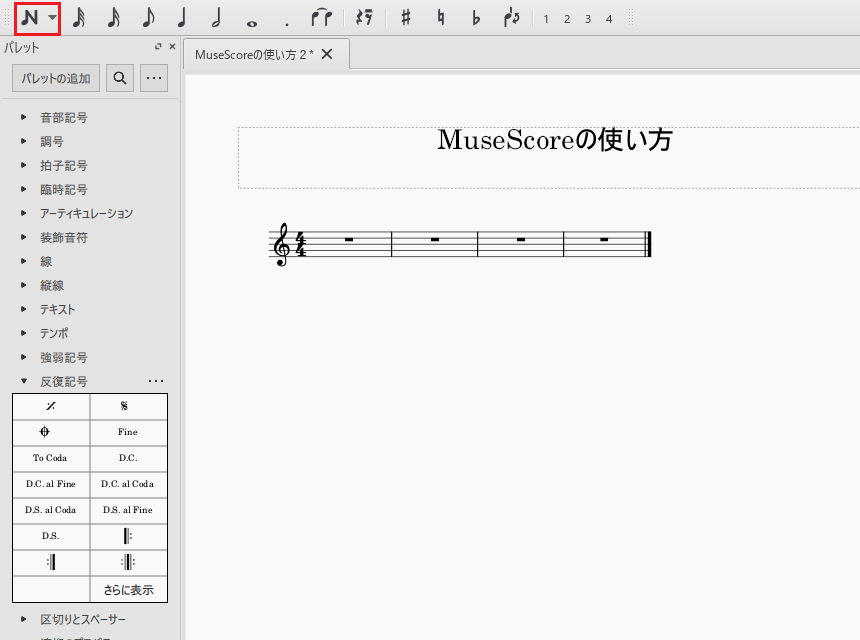
Task: Select the 32nd note duration
Action: tap(79, 18)
